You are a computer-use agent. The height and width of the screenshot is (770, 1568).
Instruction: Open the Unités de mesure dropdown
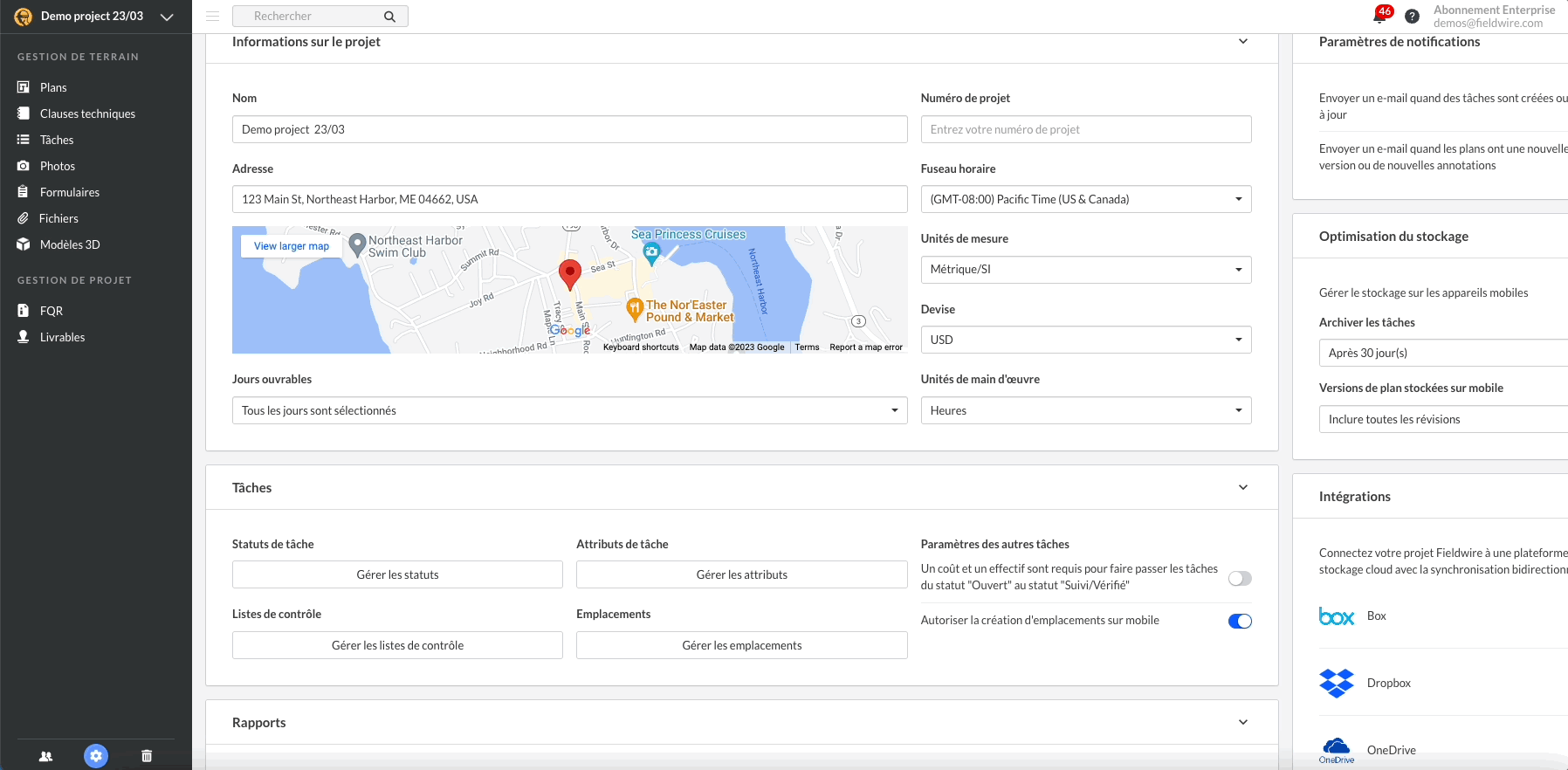(x=1086, y=270)
